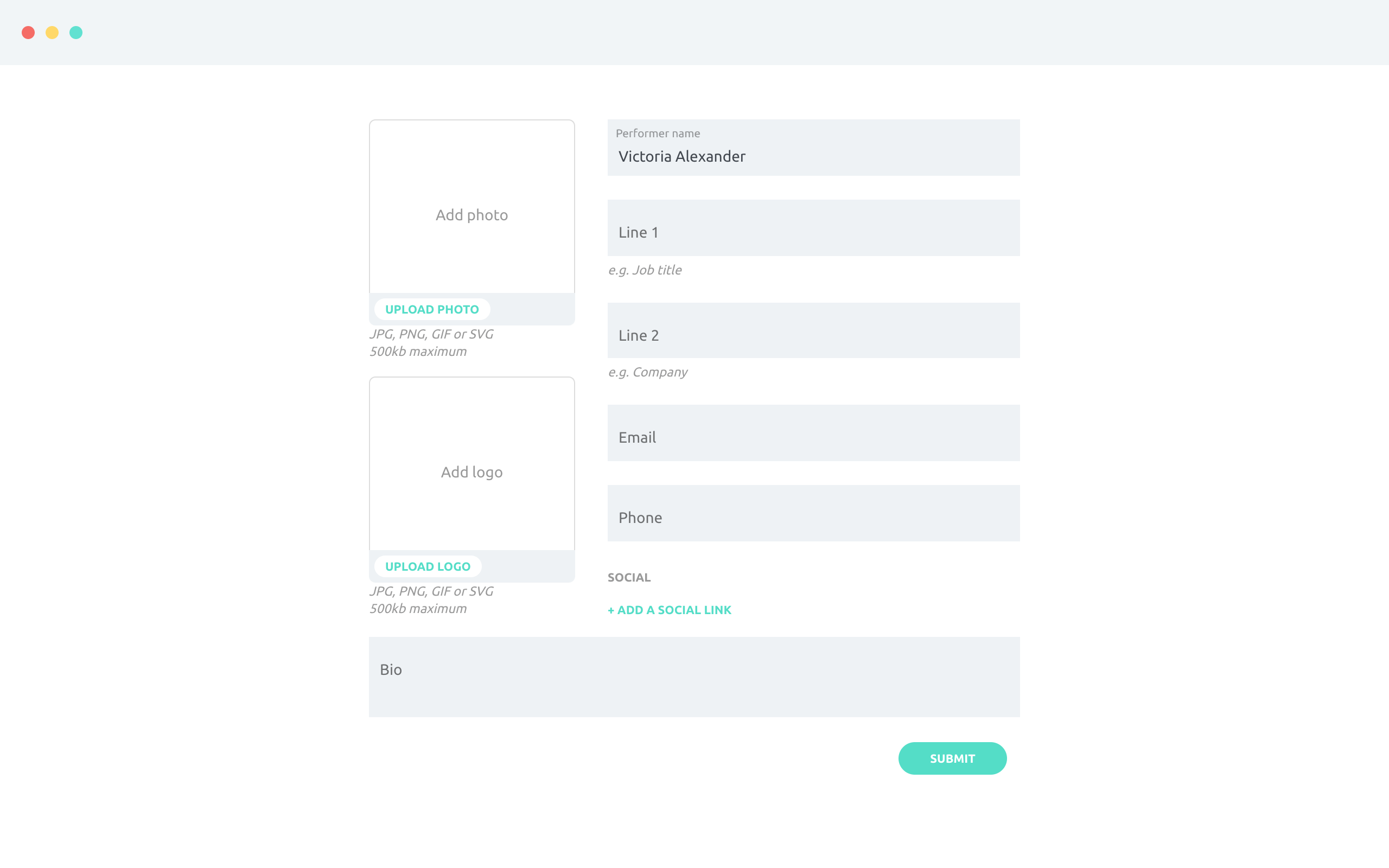Focus the Performer name field
Screen dimensions: 1389x868
(813, 148)
